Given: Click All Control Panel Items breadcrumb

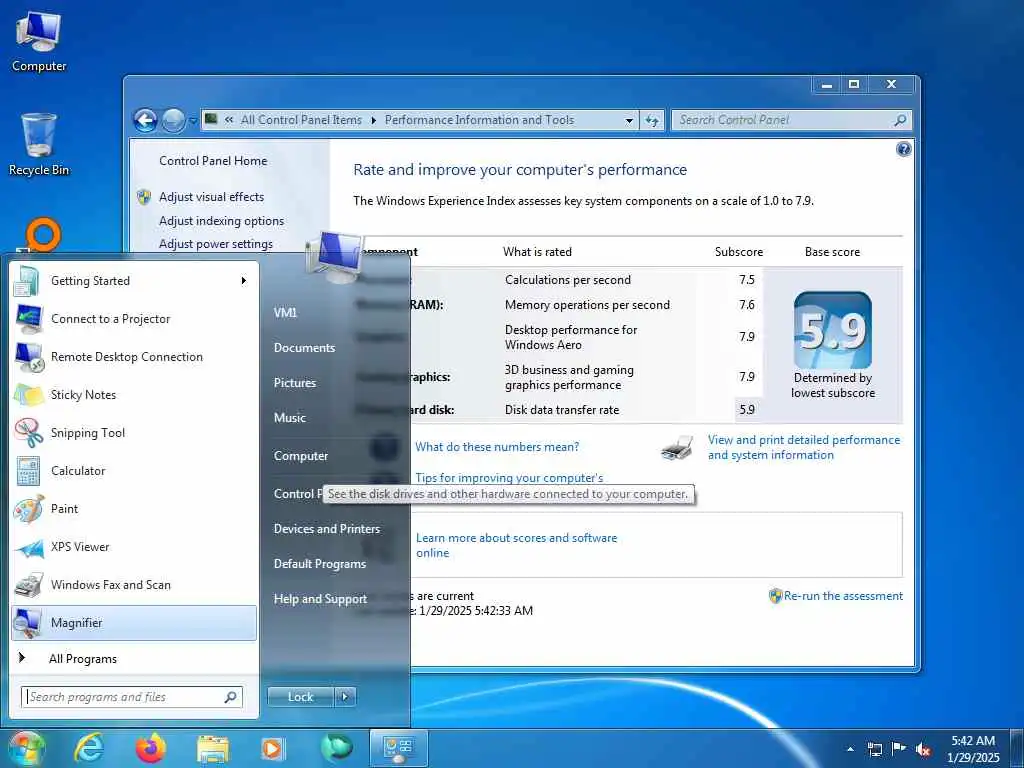Looking at the screenshot, I should click(x=301, y=120).
